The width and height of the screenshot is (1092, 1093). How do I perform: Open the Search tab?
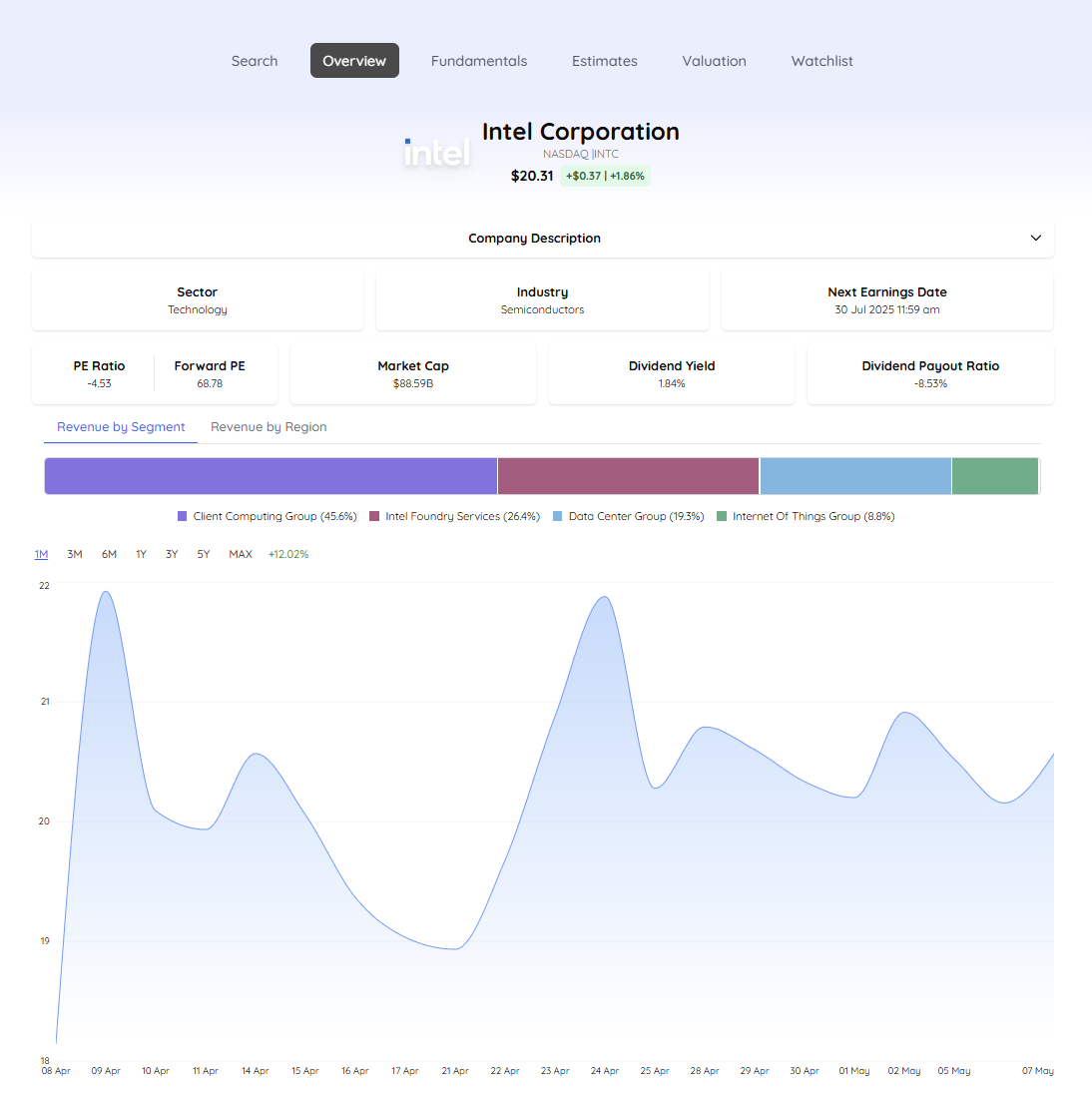pyautogui.click(x=255, y=61)
